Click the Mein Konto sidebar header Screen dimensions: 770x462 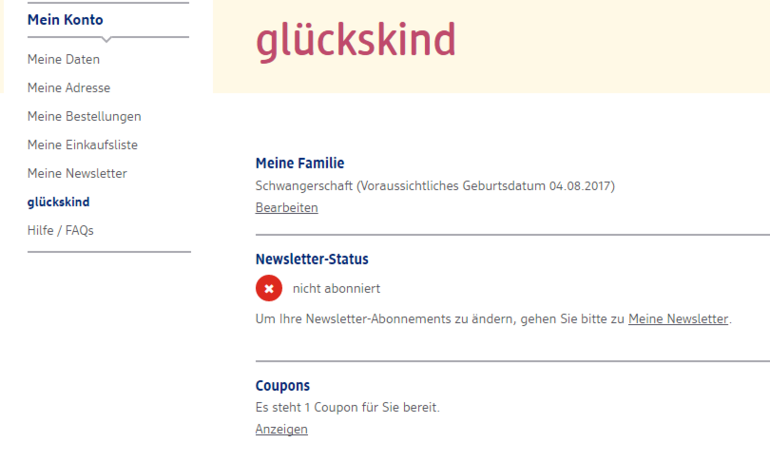pos(65,20)
